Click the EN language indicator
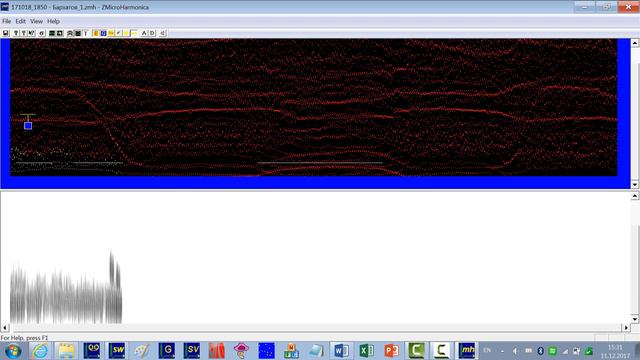The width and height of the screenshot is (640, 360). pos(487,351)
